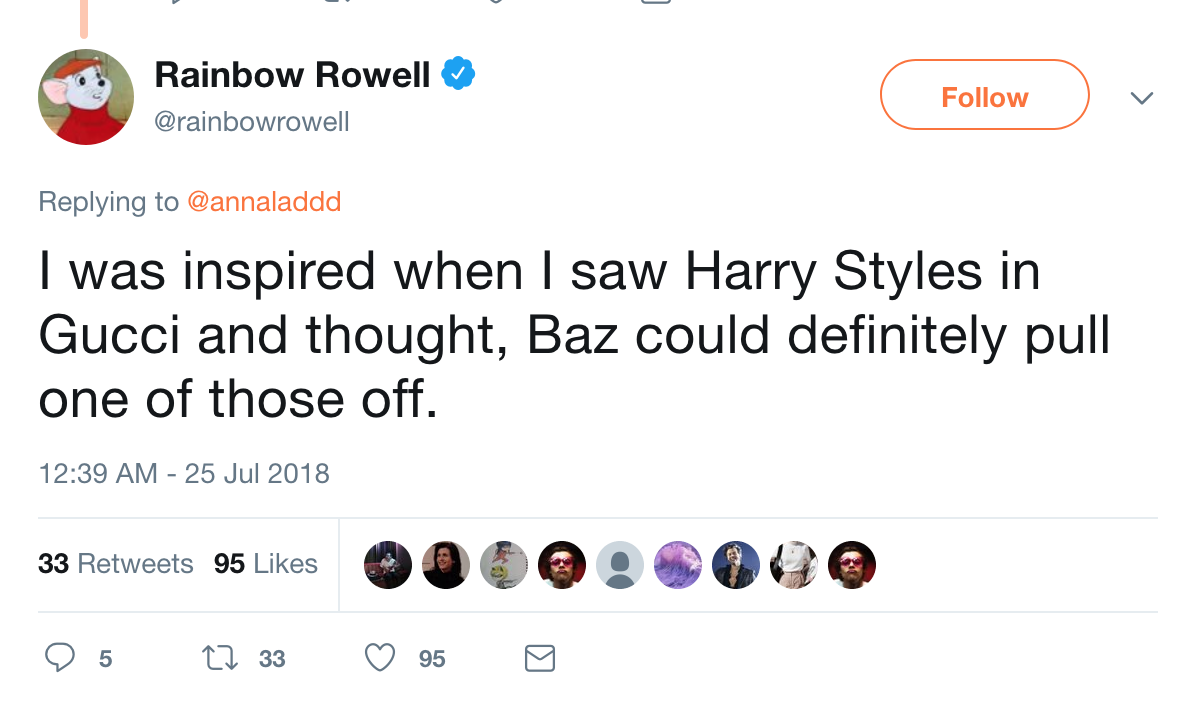Open the purple-toned liker avatar
This screenshot has height=724, width=1204.
[x=677, y=565]
